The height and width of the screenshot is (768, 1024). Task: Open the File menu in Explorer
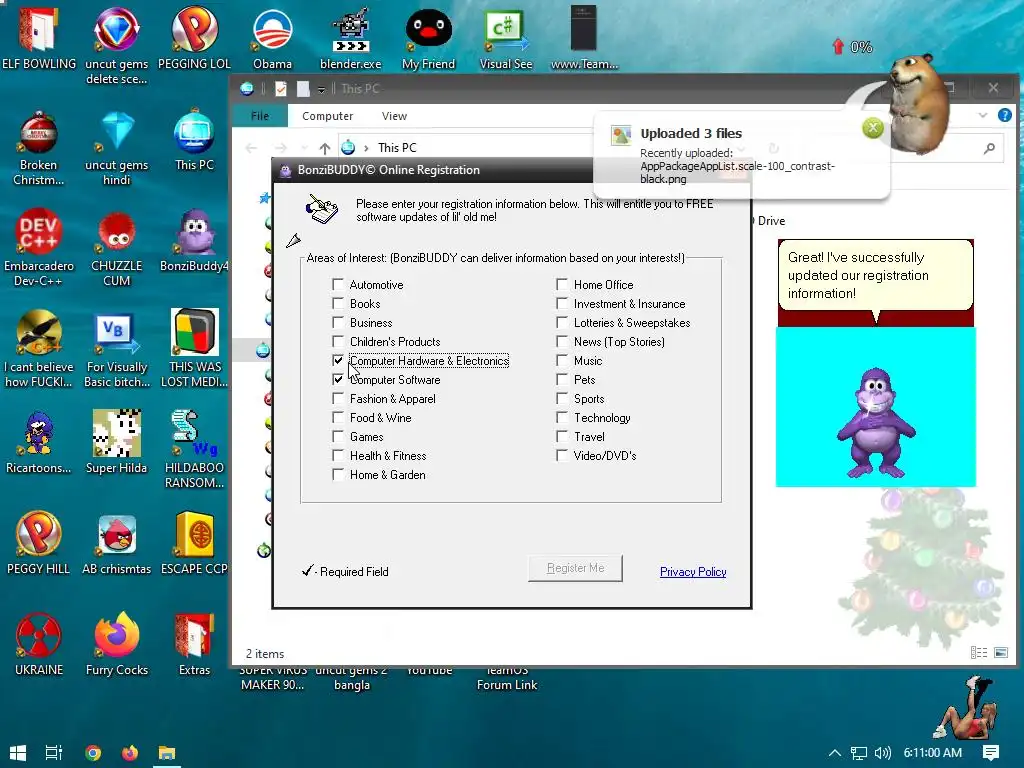260,116
